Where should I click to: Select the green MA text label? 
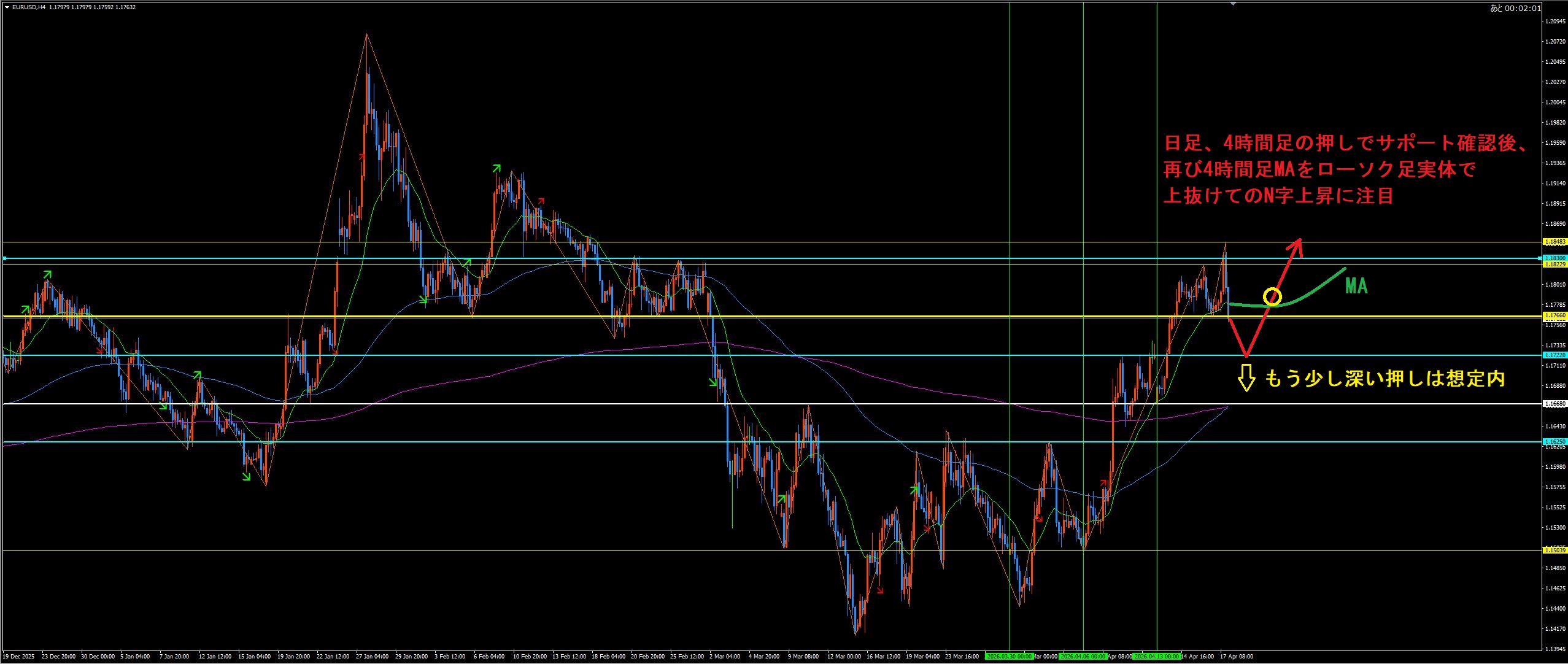pos(1356,286)
